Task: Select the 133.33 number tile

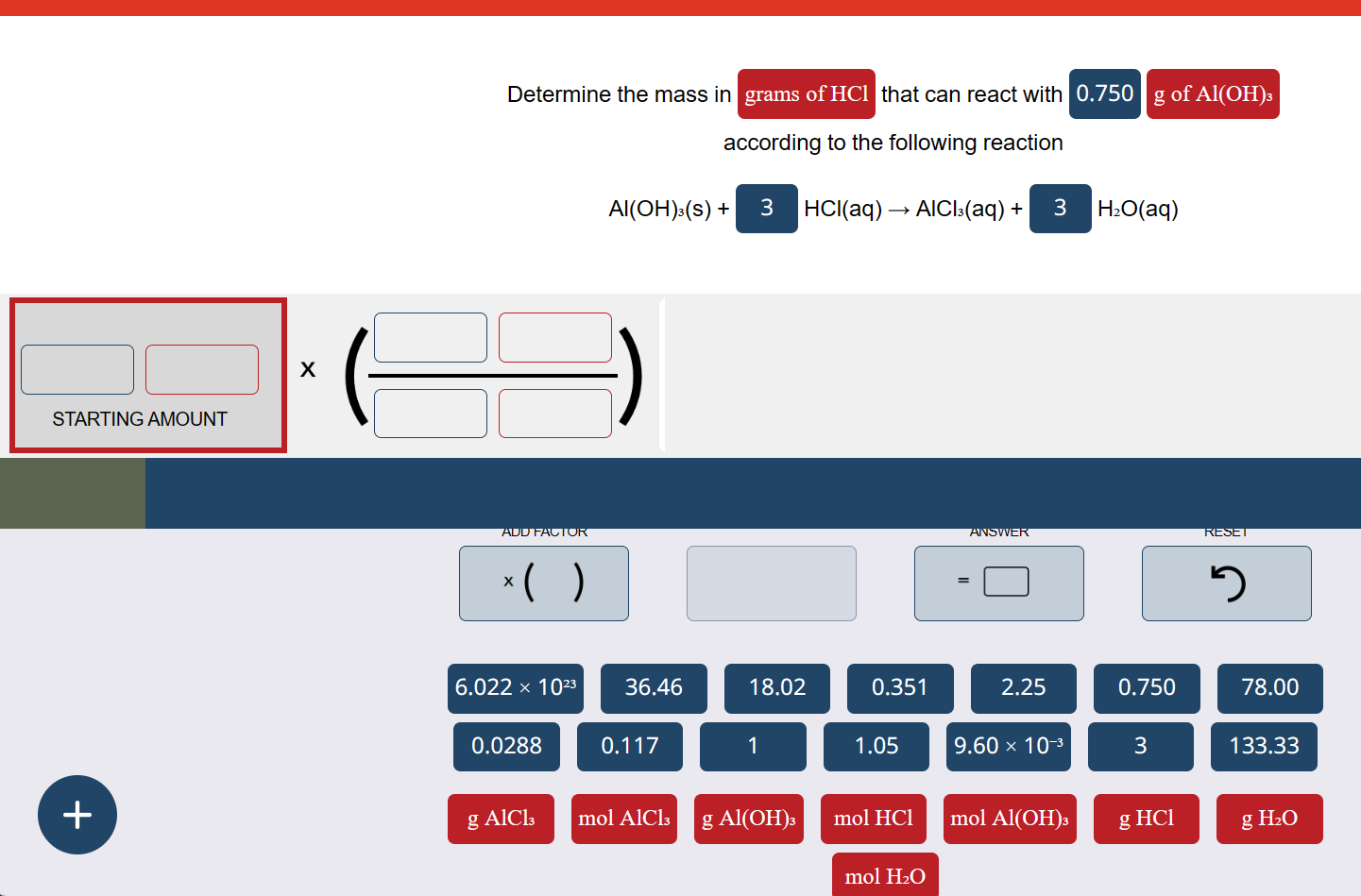Action: coord(1264,746)
